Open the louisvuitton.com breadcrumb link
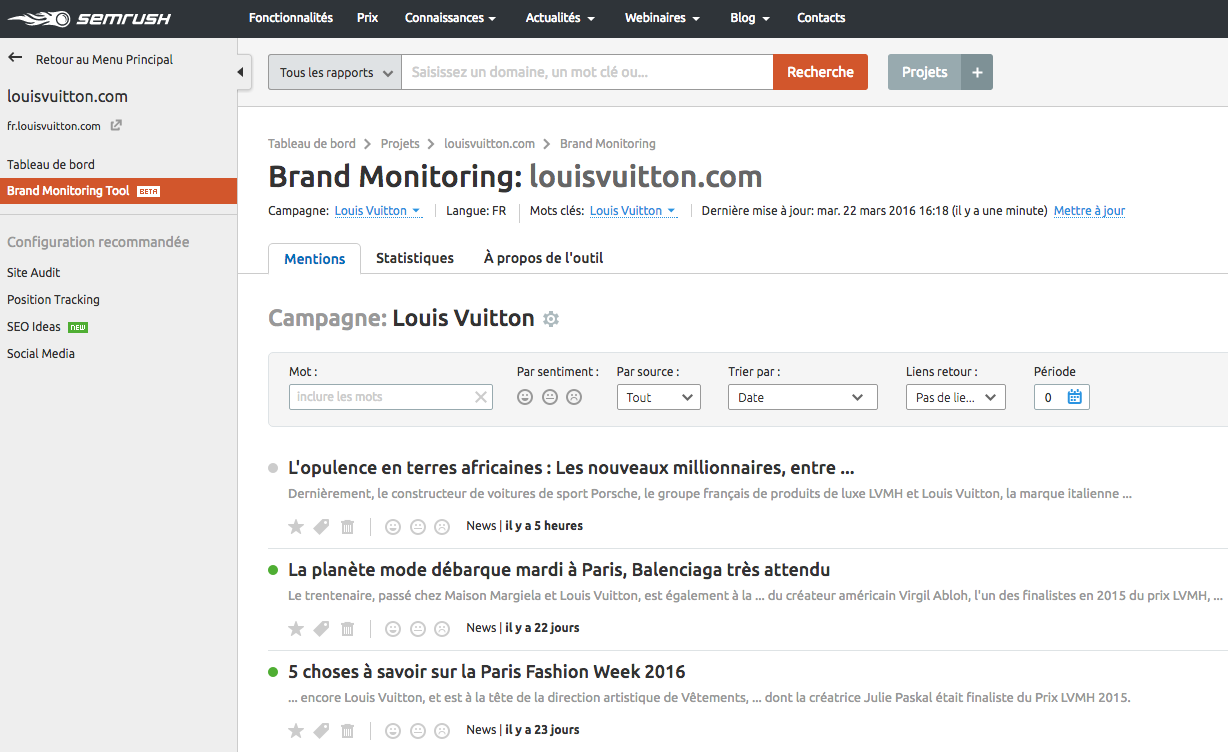Screen dimensions: 1228x752 click(490, 144)
